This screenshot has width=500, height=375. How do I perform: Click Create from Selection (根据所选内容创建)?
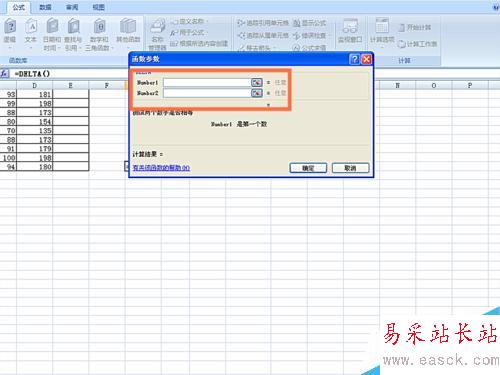click(199, 44)
